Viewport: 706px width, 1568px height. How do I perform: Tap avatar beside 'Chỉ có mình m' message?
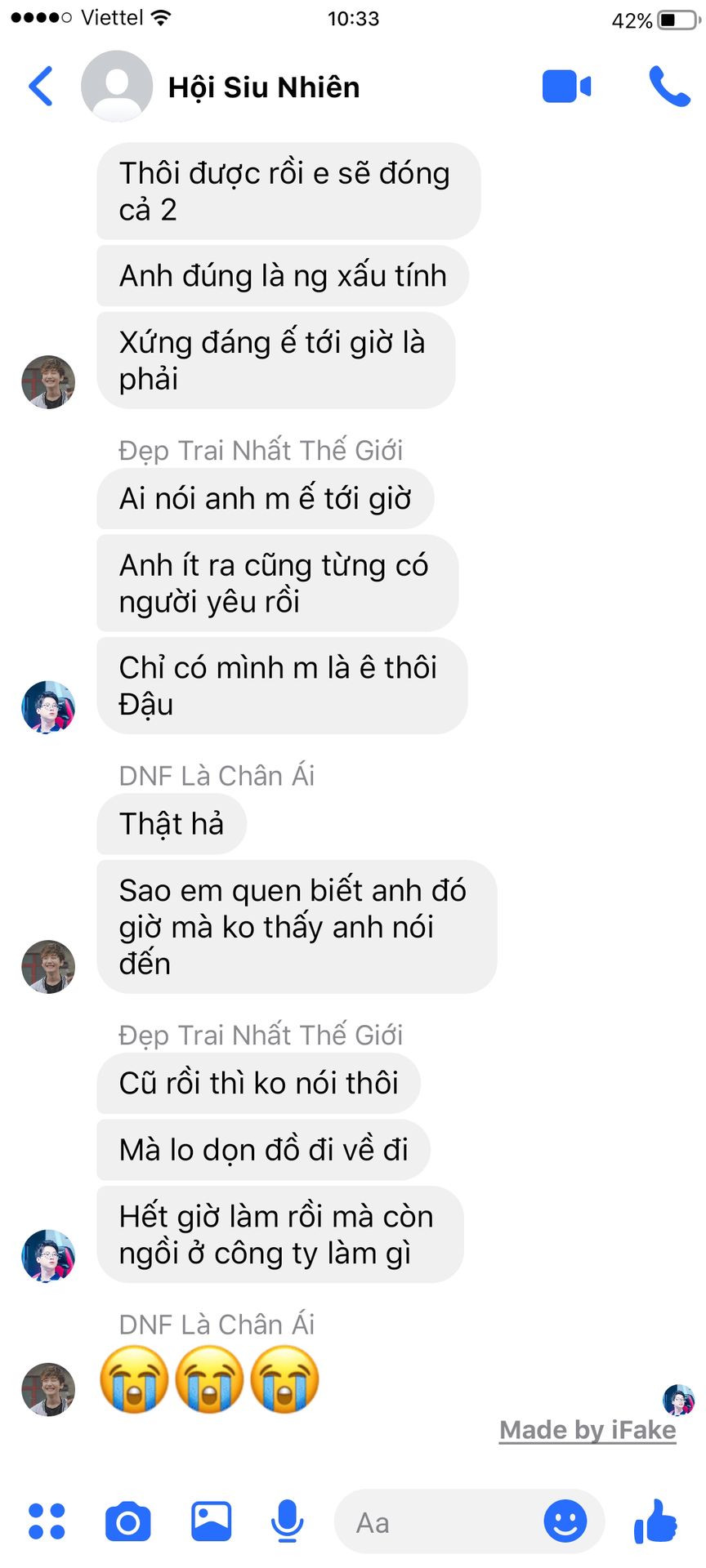(48, 707)
